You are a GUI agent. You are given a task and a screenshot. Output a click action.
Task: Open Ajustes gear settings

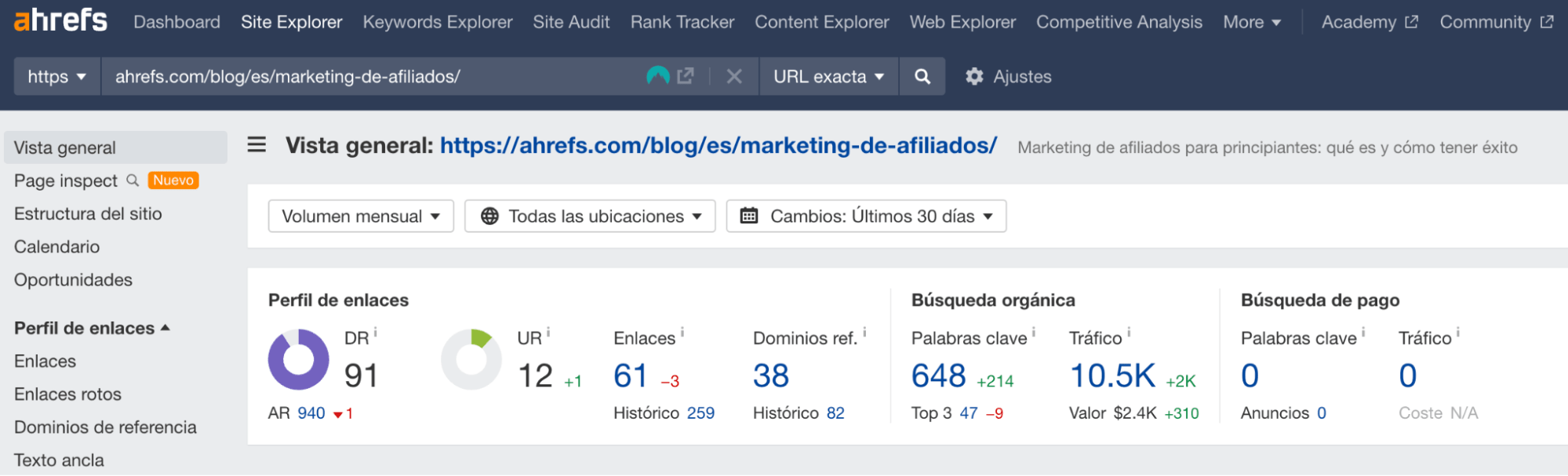1008,77
